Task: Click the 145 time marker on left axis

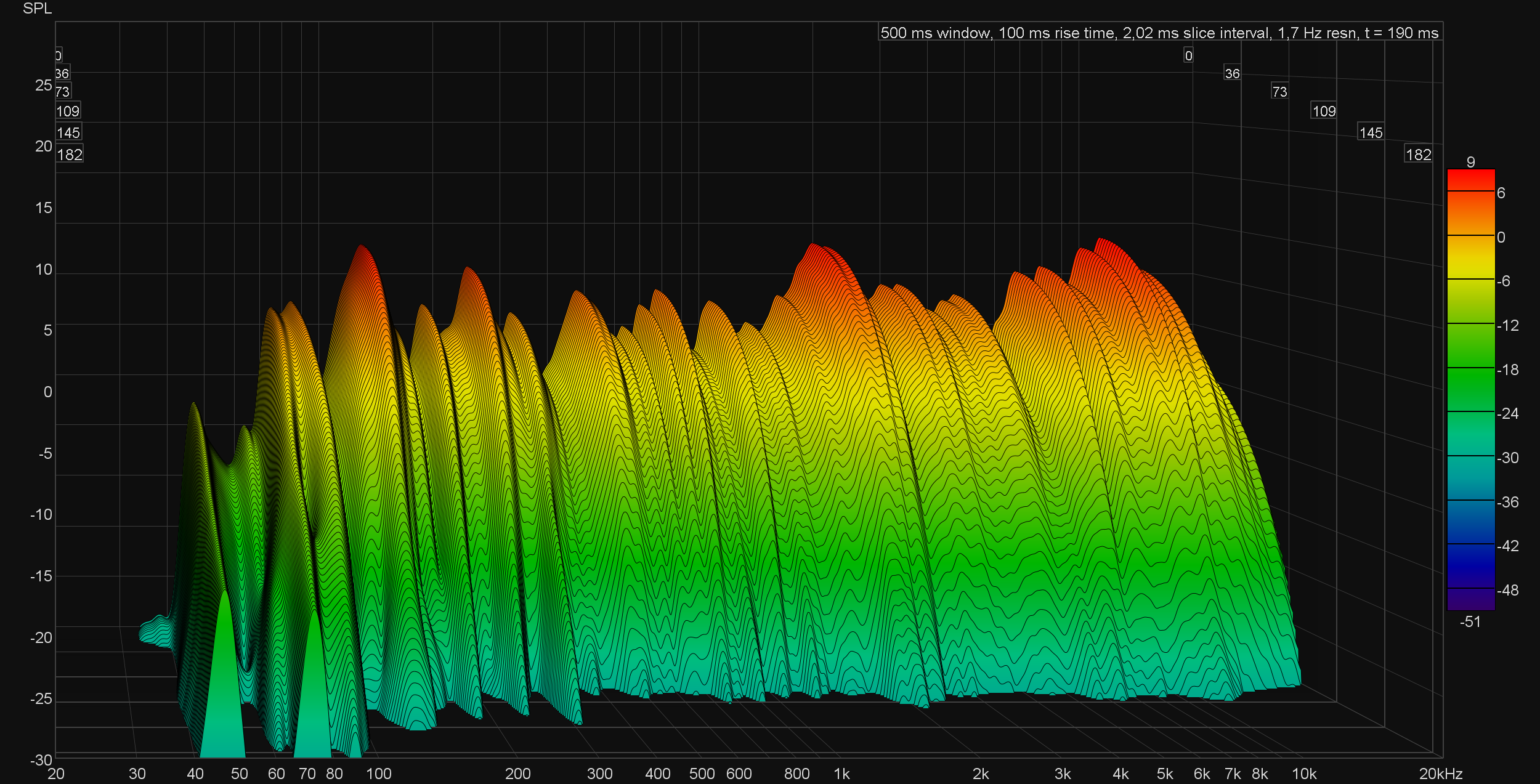Action: click(68, 133)
